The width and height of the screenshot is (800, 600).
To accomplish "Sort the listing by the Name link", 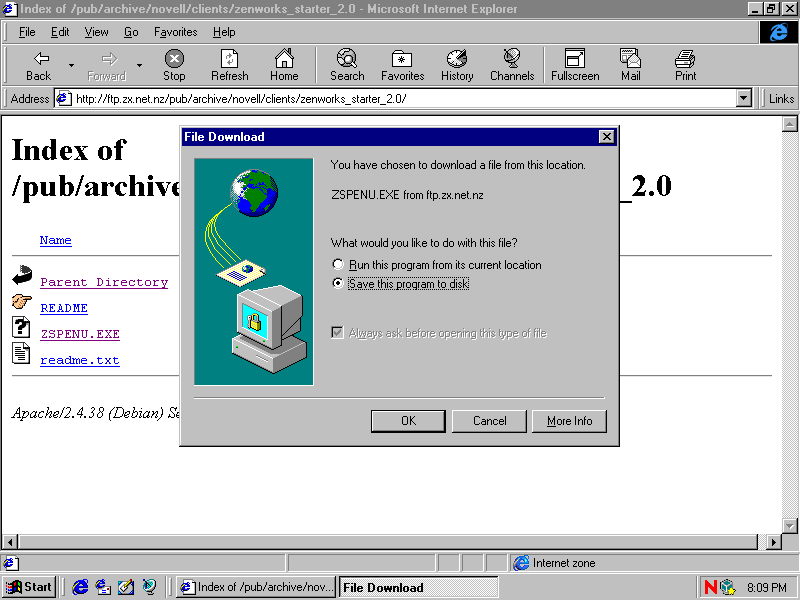I will click(56, 240).
